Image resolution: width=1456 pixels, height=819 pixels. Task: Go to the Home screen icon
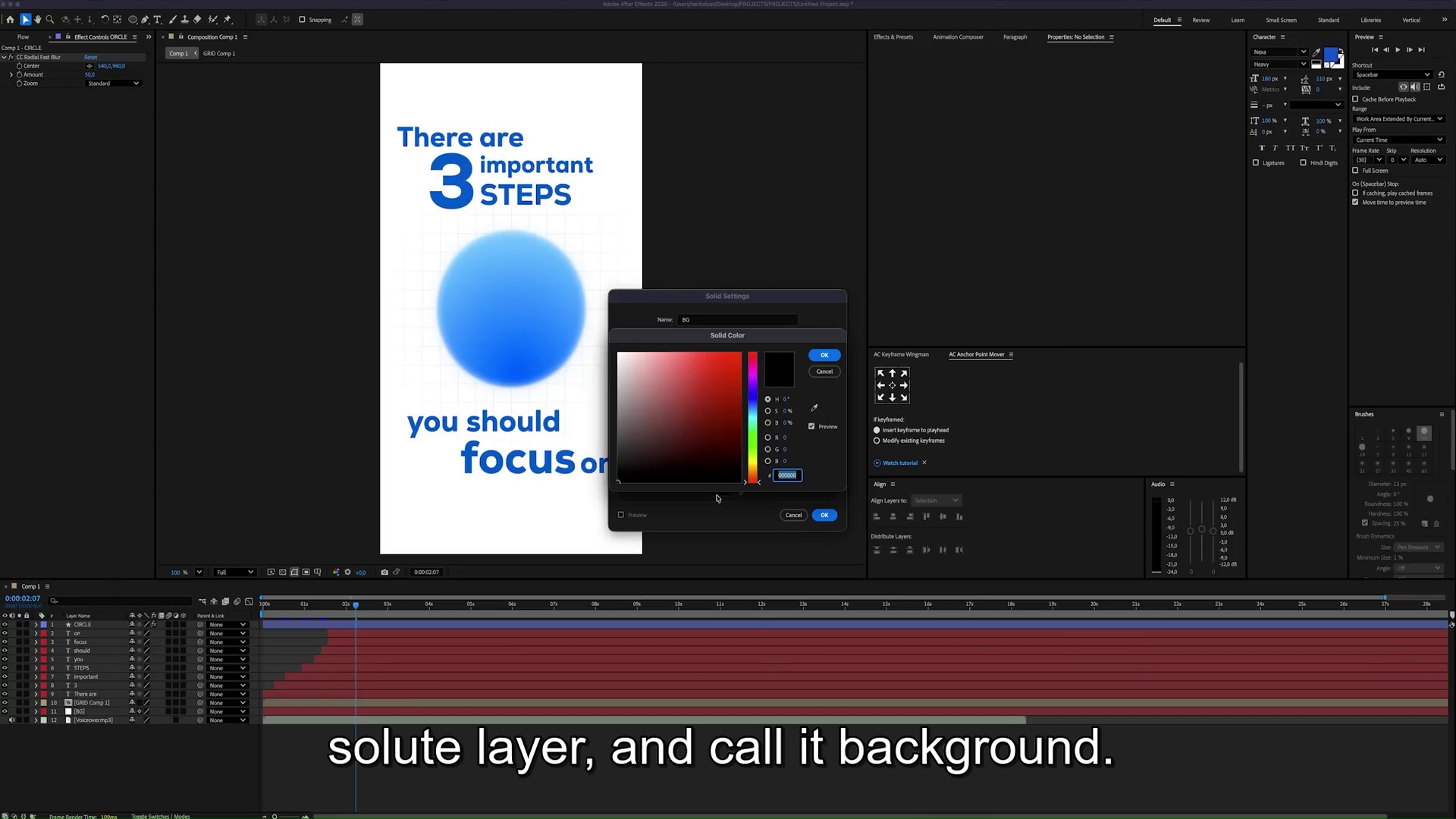coord(10,20)
